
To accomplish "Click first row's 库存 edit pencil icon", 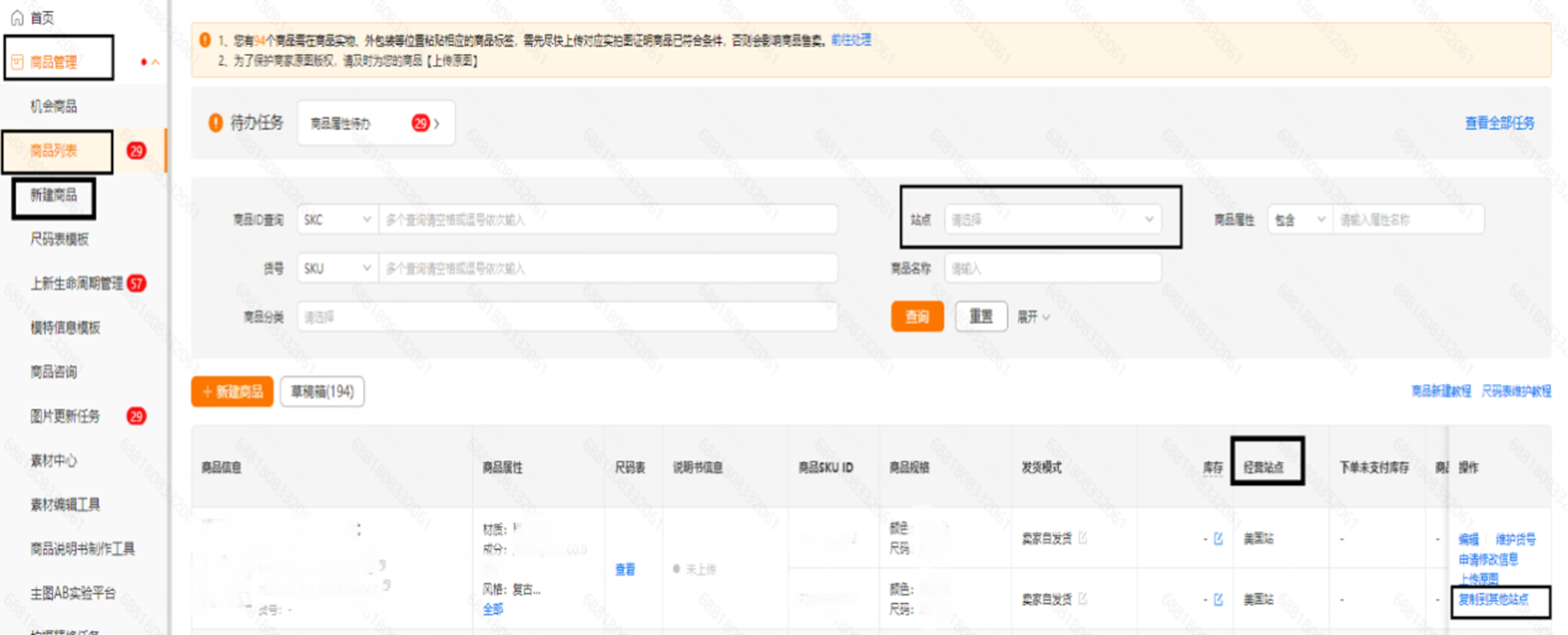I will click(x=1218, y=539).
